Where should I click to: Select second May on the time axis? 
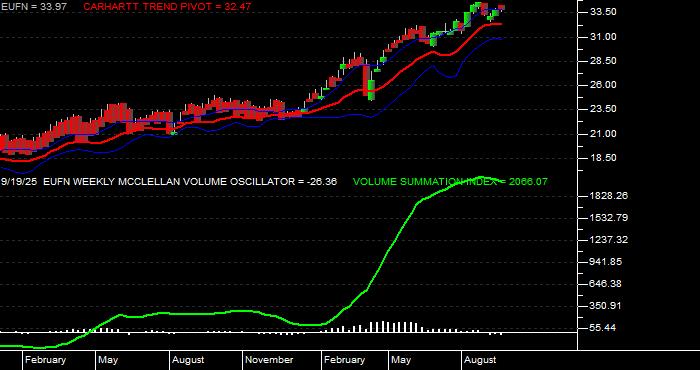pyautogui.click(x=401, y=360)
